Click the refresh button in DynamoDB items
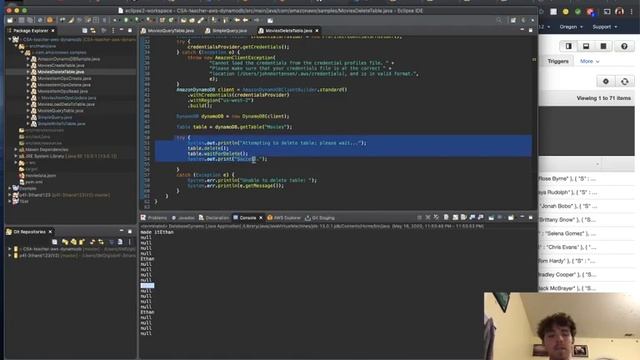This screenshot has width=640, height=360. tap(624, 82)
